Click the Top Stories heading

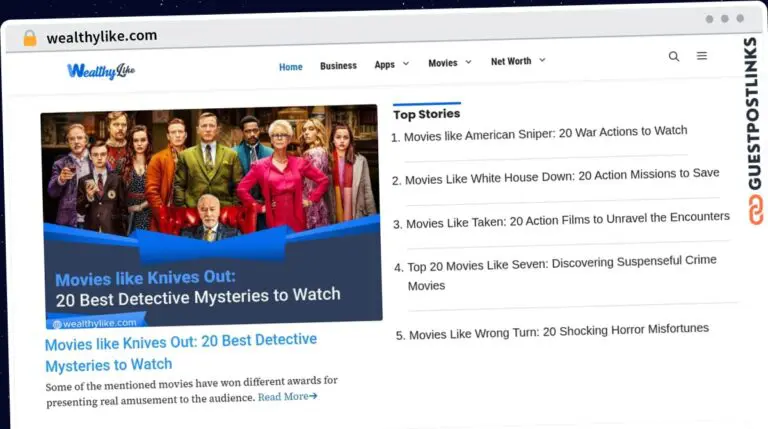pos(427,114)
